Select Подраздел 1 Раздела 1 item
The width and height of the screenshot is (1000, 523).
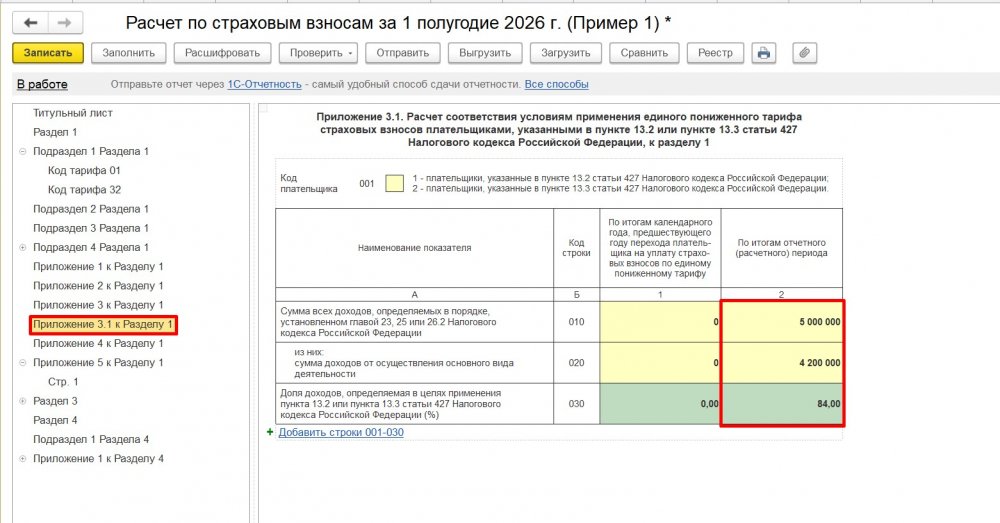pos(91,151)
